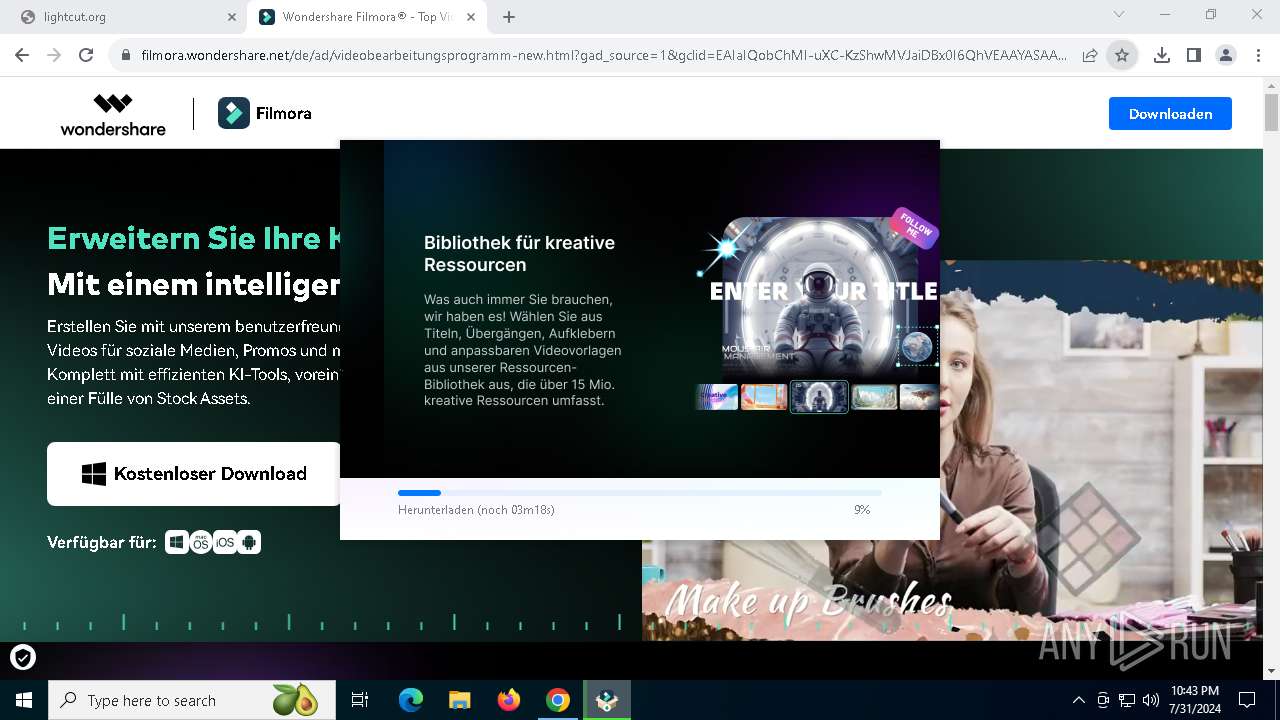The height and width of the screenshot is (720, 1280).
Task: Click the Windows platform icon
Action: (x=177, y=542)
